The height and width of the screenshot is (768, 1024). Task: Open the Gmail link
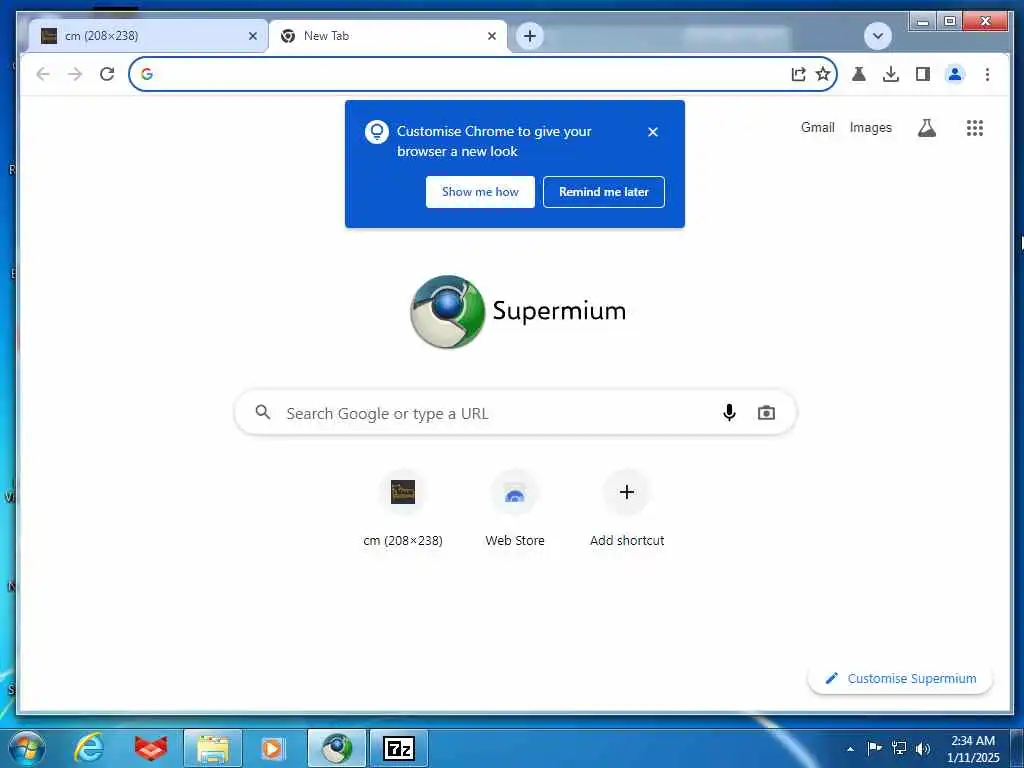[818, 127]
